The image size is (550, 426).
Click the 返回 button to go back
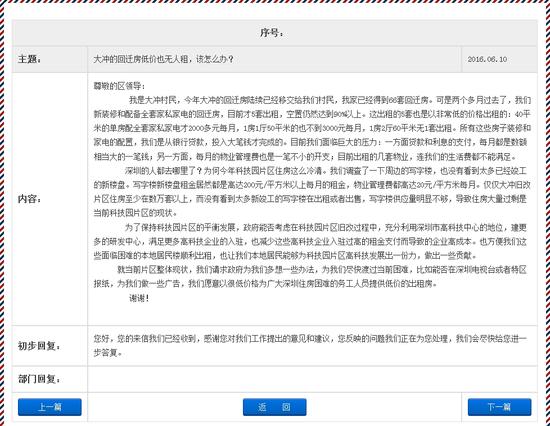(x=274, y=407)
